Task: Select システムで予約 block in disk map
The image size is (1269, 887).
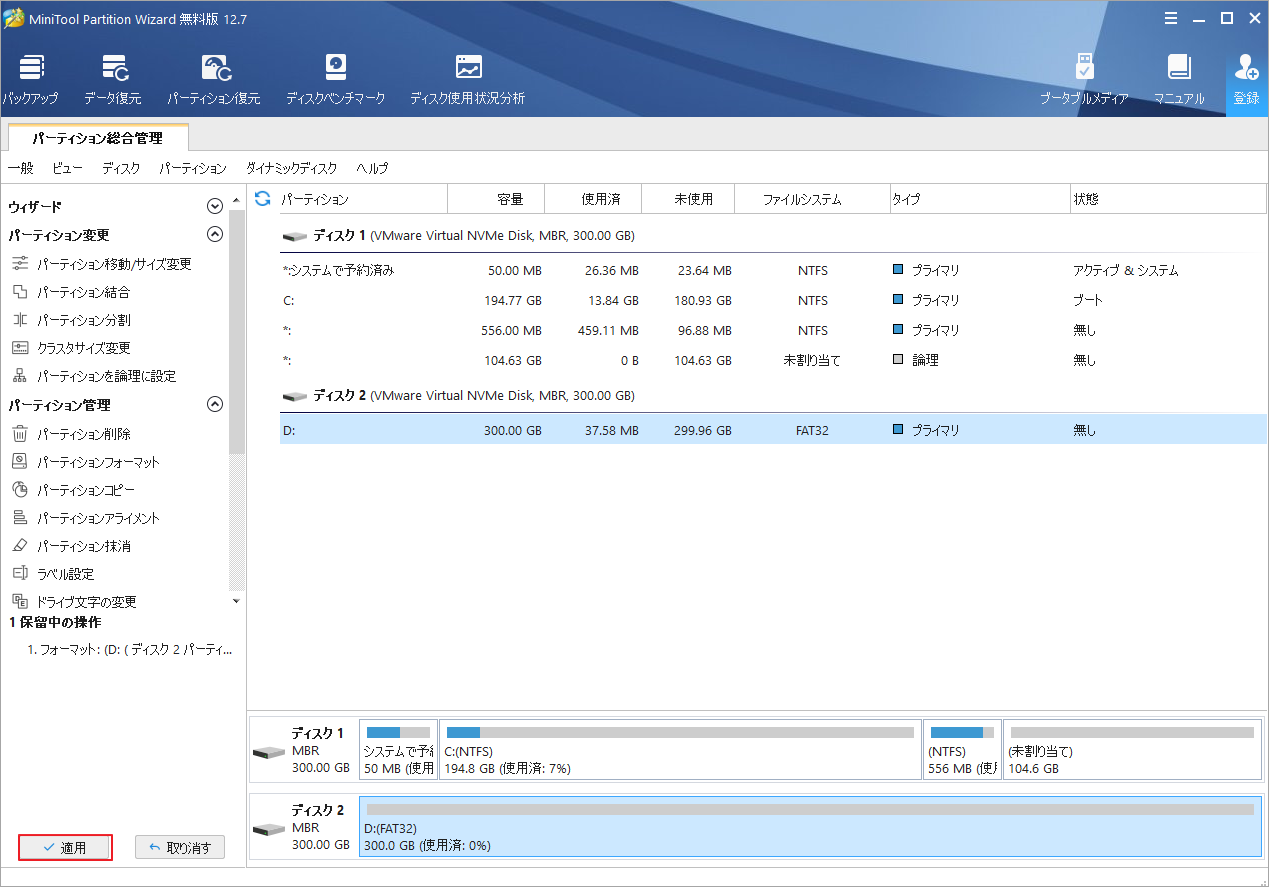Action: pyautogui.click(x=398, y=749)
